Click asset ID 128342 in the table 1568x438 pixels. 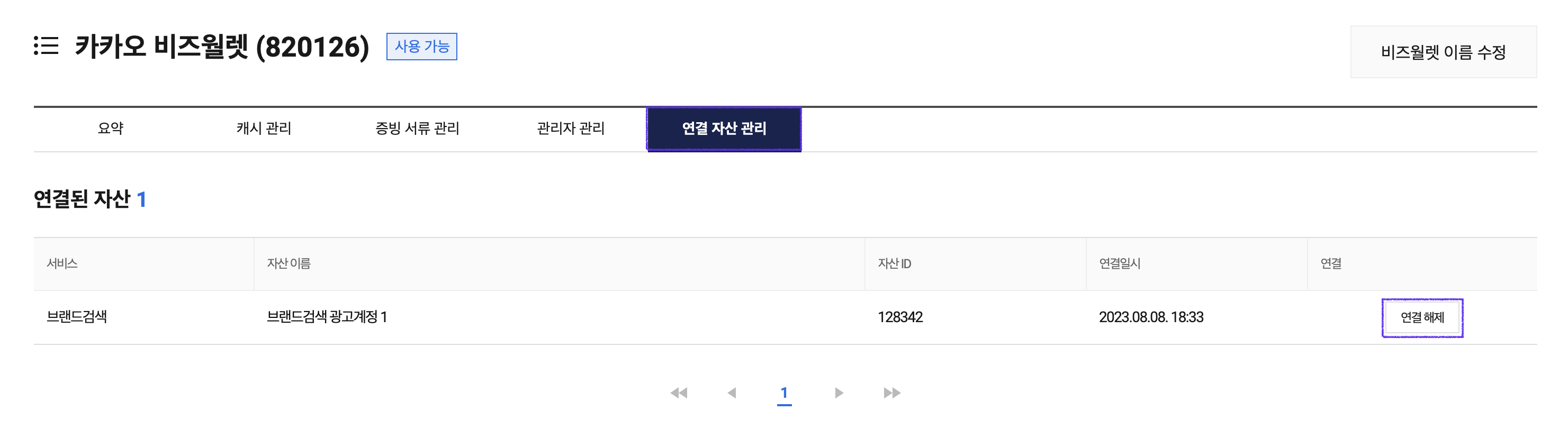[x=899, y=317]
